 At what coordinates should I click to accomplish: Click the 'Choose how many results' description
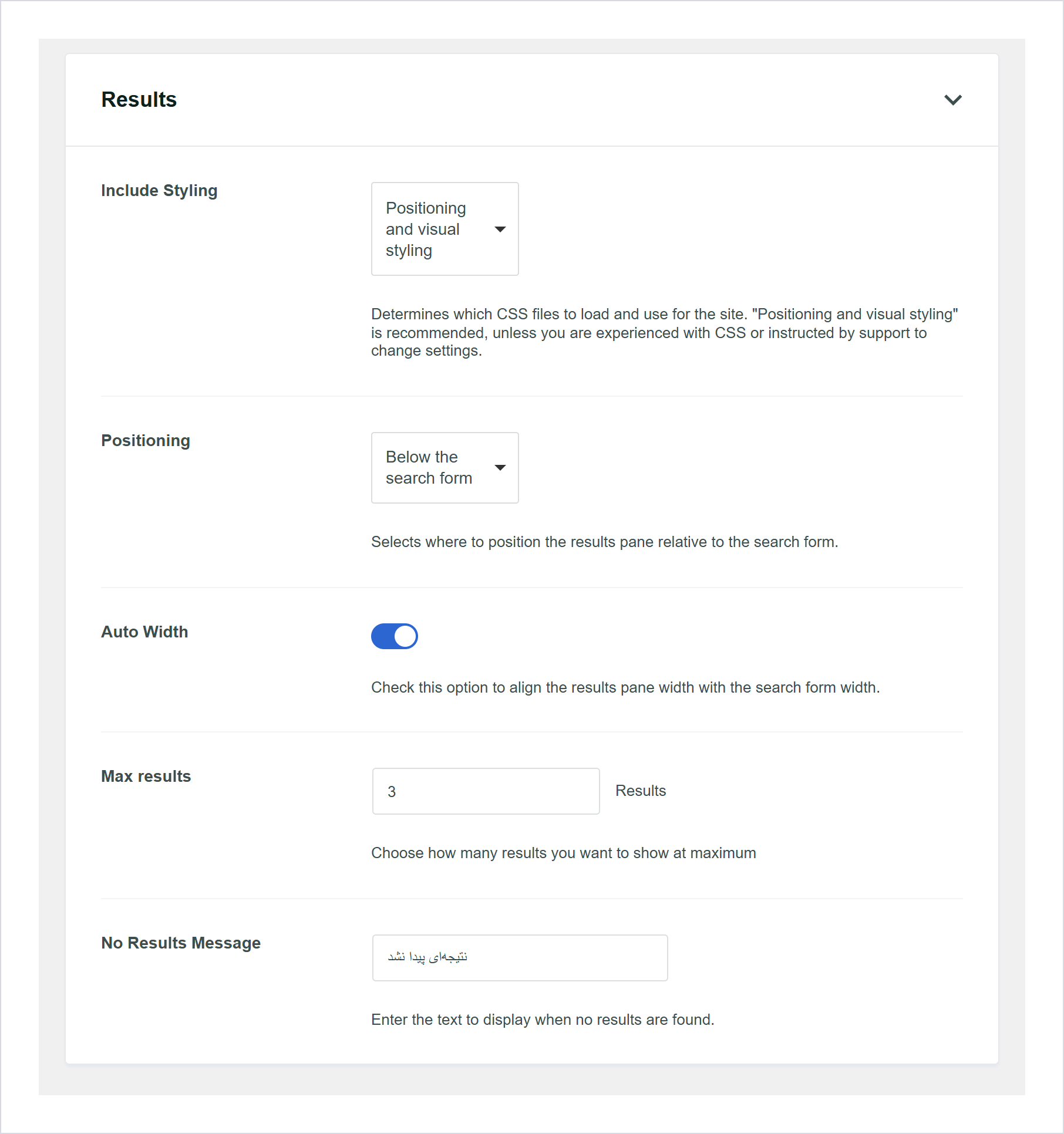tap(564, 853)
